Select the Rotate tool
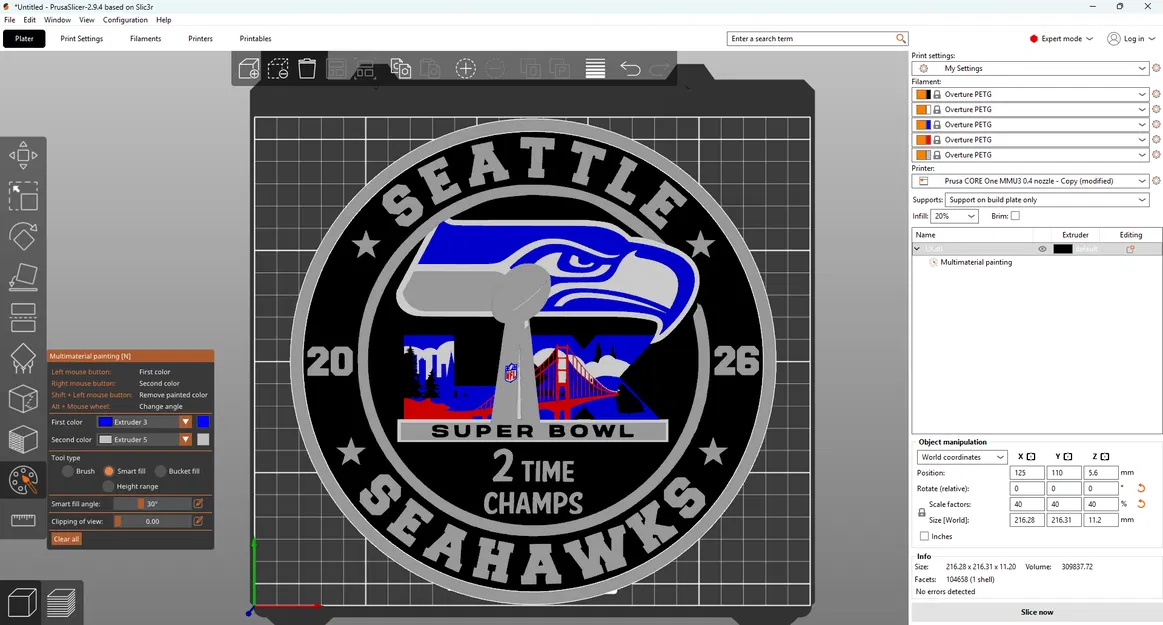 [23, 238]
